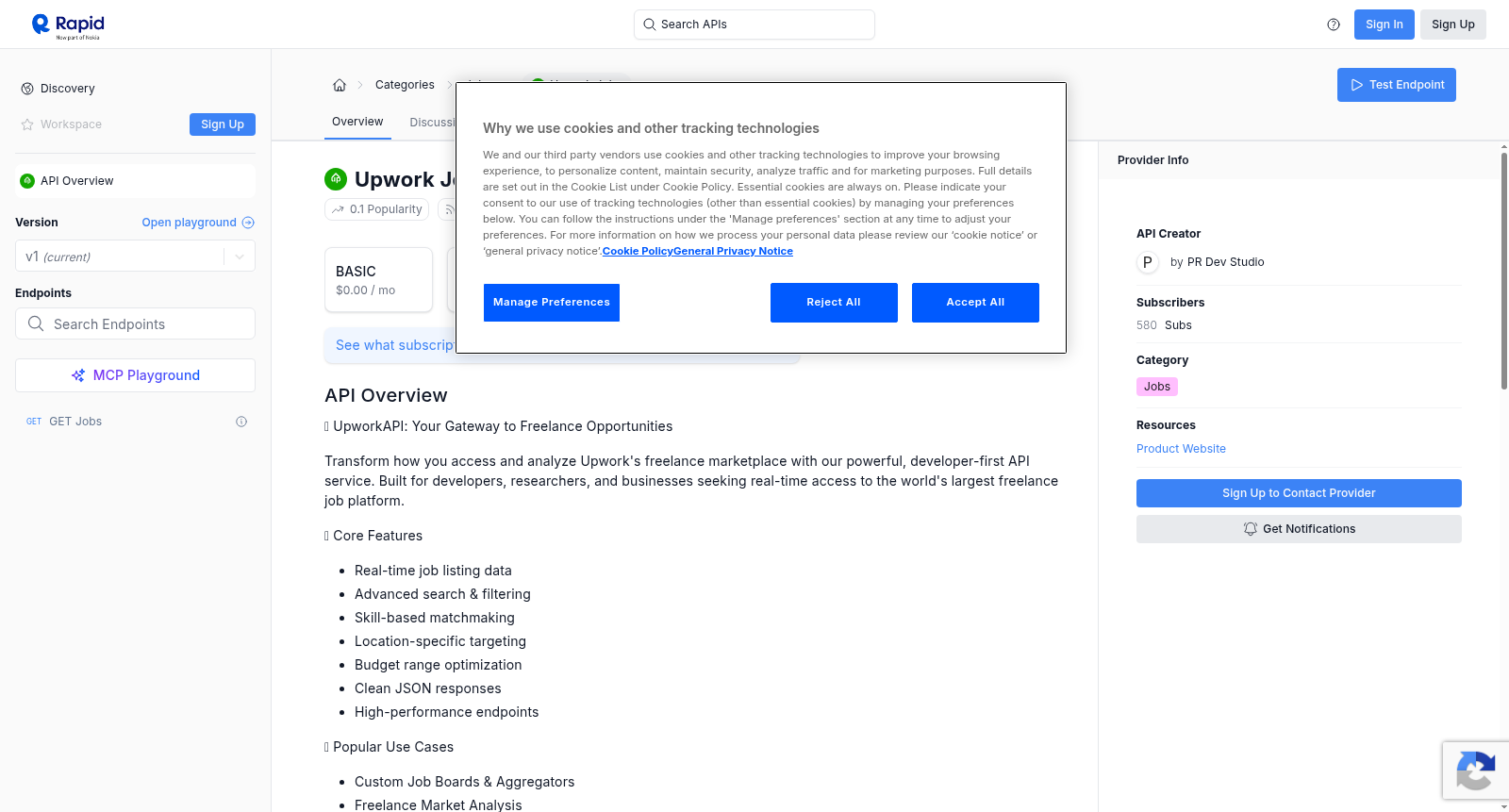
Task: Click the home icon in breadcrumb
Action: (340, 85)
